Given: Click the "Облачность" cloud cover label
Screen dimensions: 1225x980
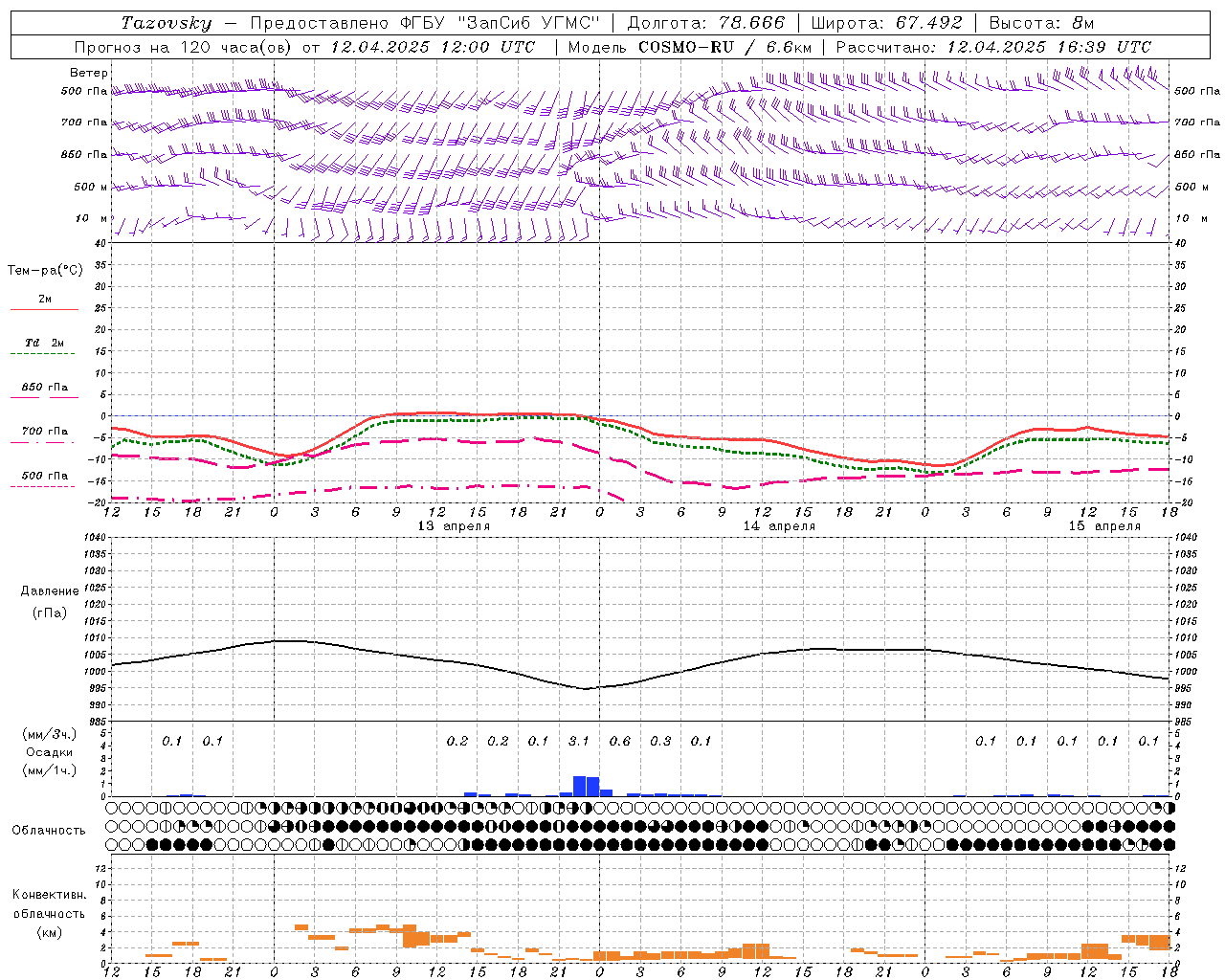Looking at the screenshot, I should click(x=49, y=830).
